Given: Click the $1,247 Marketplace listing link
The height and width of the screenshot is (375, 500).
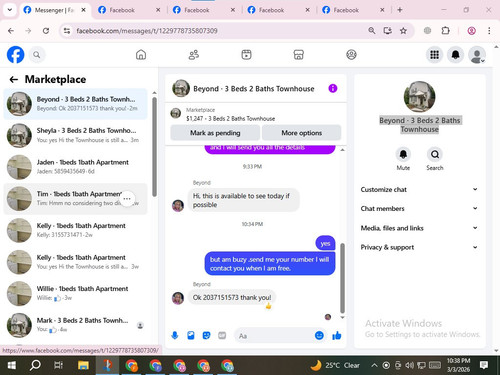Looking at the screenshot, I should coord(230,118).
